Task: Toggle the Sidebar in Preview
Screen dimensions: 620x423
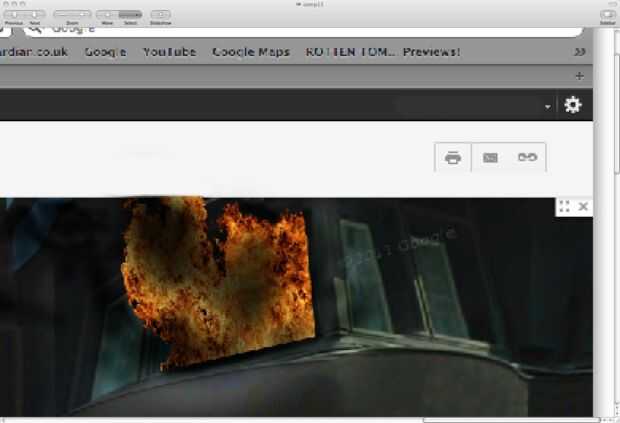Action: tap(607, 15)
